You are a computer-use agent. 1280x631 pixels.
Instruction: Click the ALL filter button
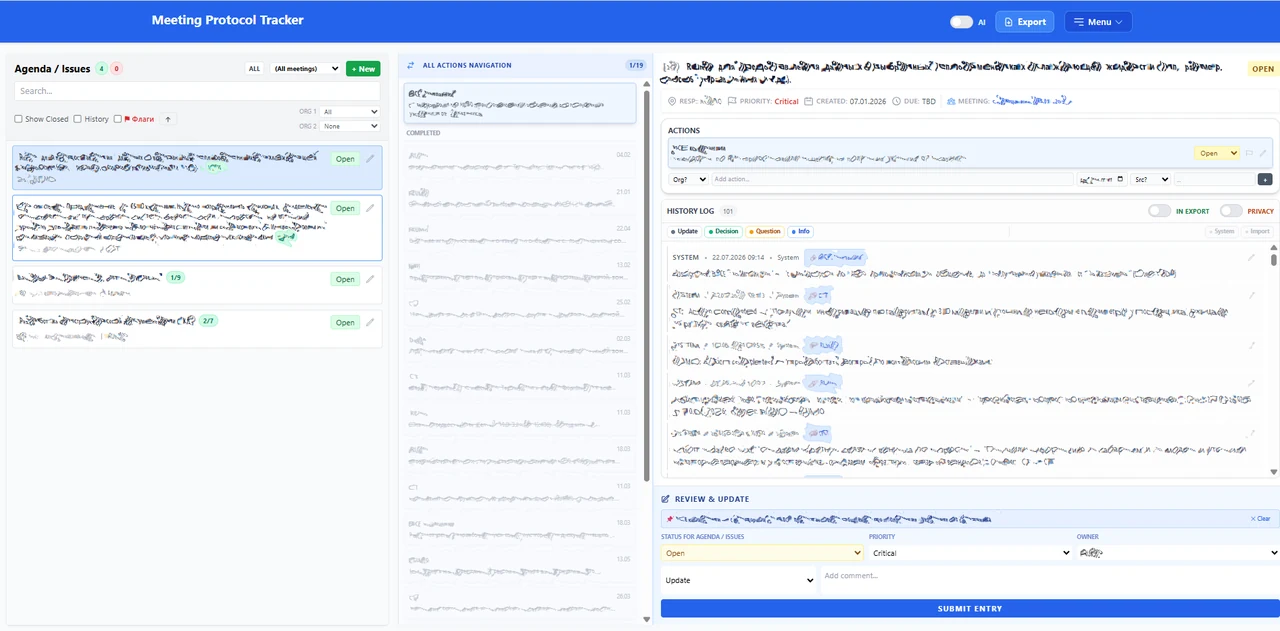pyautogui.click(x=255, y=69)
